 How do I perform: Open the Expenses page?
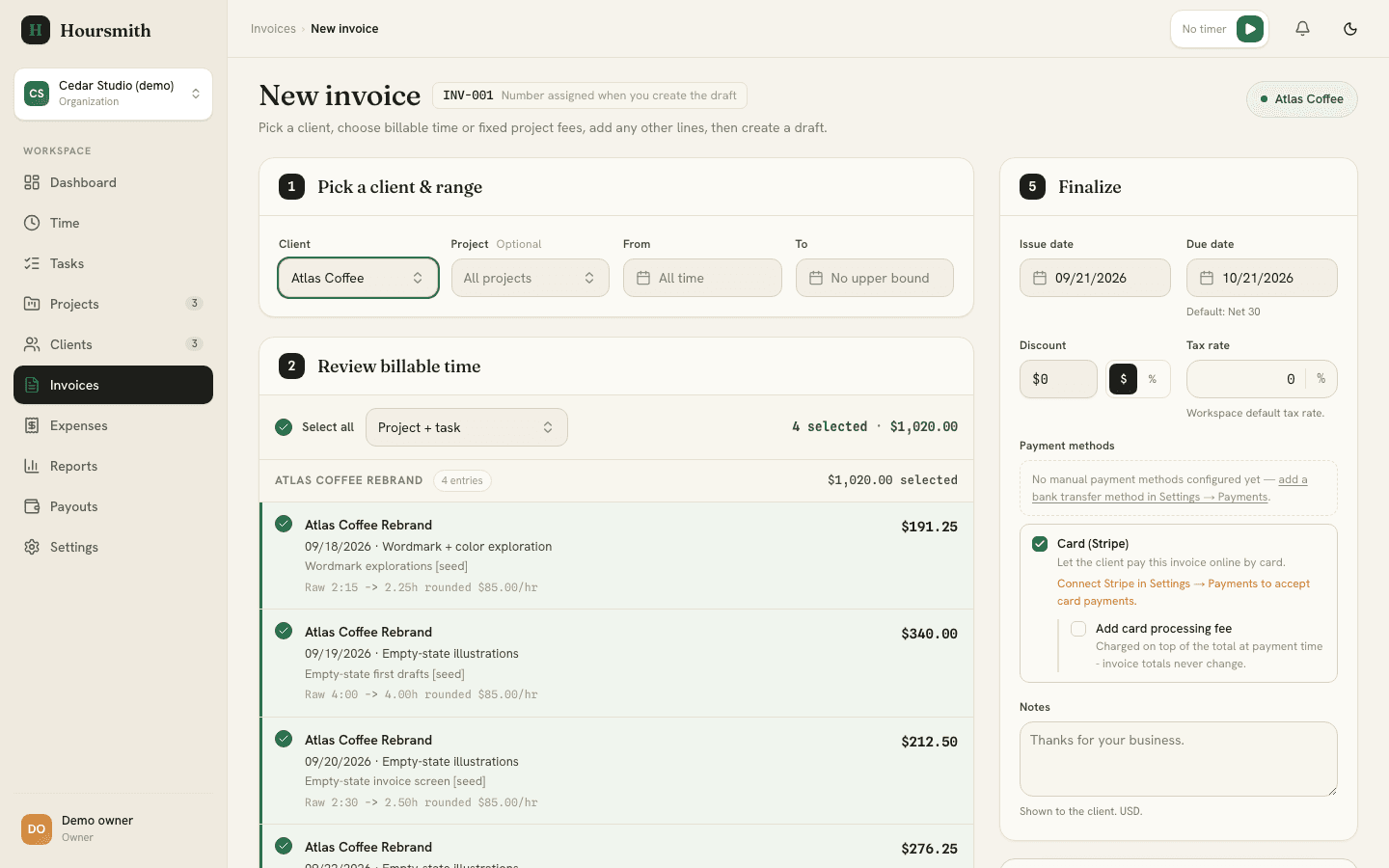point(114,425)
